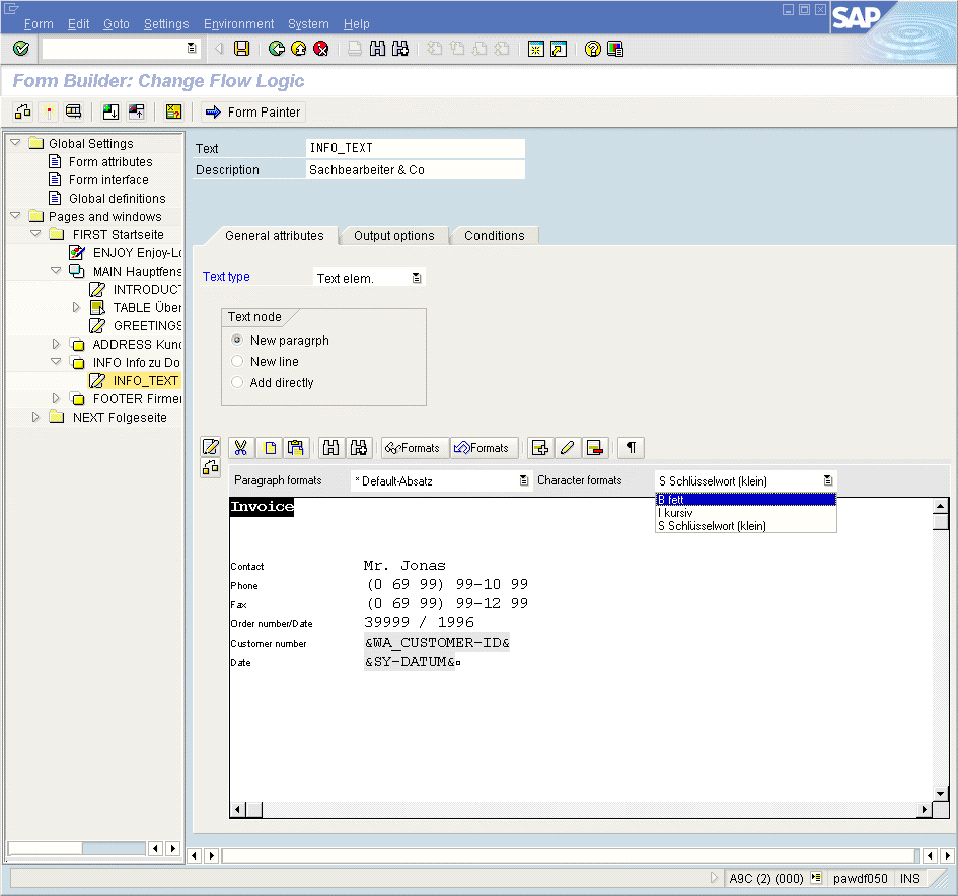Switch to the Conditions tab
Viewport: 958px width, 896px height.
[x=494, y=236]
